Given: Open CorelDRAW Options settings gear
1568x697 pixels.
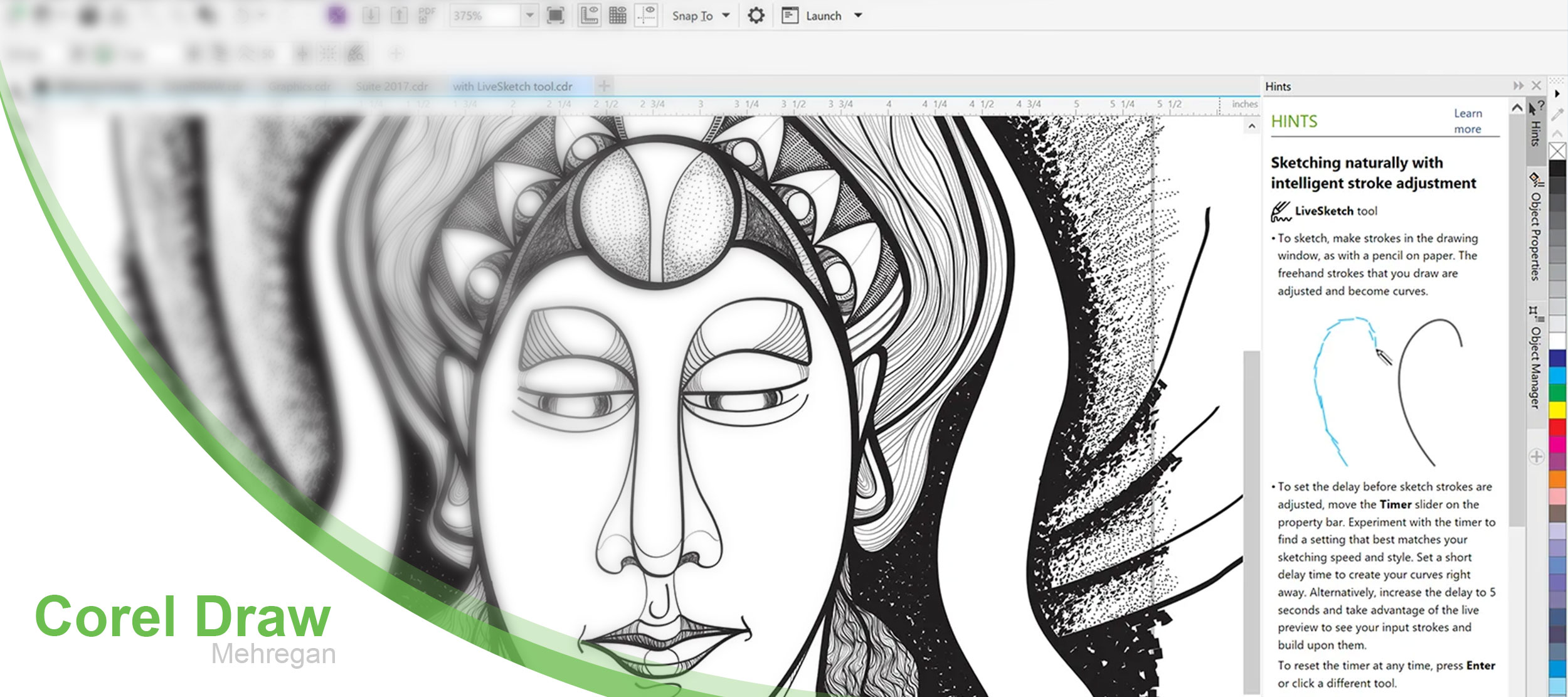Looking at the screenshot, I should pyautogui.click(x=756, y=16).
